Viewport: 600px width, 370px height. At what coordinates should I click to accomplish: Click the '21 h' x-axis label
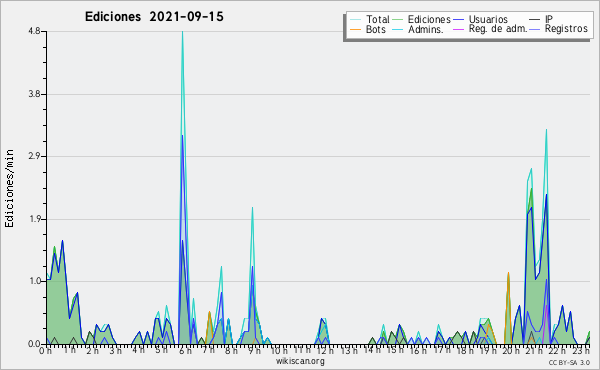coord(534,350)
